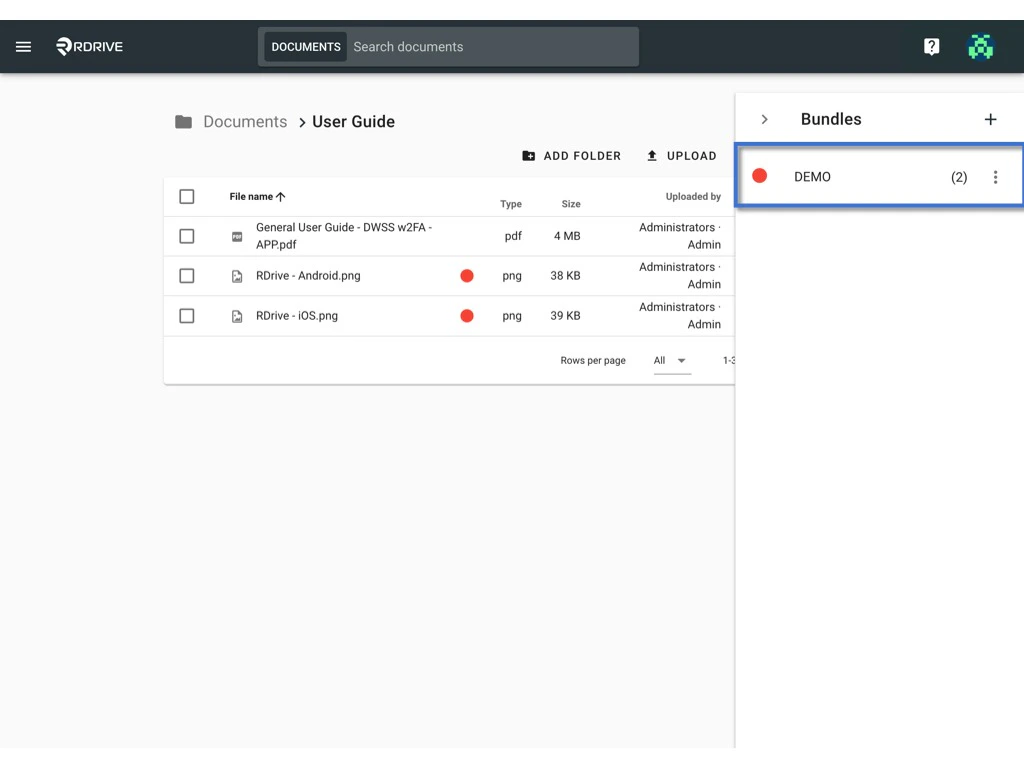Click the red bundle dot next to DEMO
The height and width of the screenshot is (768, 1024).
pyautogui.click(x=759, y=175)
